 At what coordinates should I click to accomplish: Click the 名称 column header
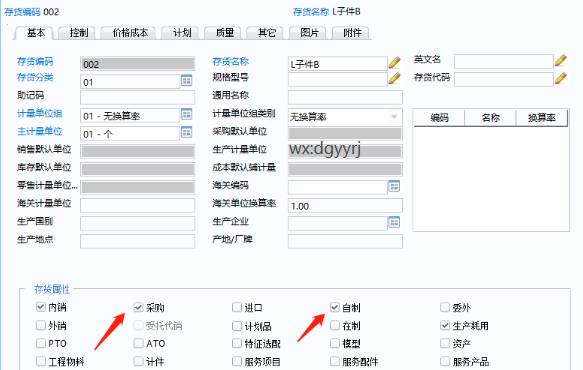(490, 118)
